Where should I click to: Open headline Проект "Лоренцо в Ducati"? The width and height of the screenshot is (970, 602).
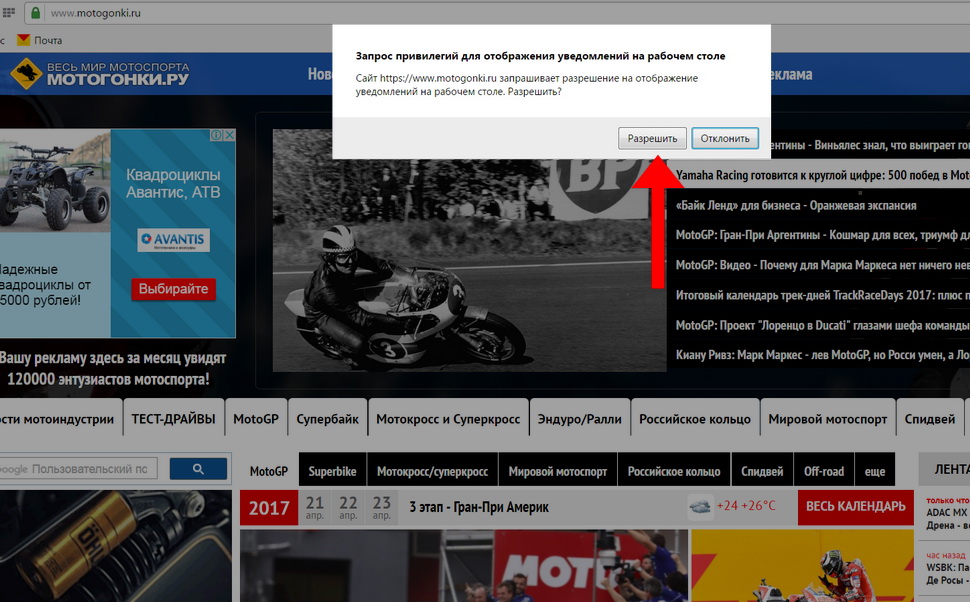(x=822, y=325)
